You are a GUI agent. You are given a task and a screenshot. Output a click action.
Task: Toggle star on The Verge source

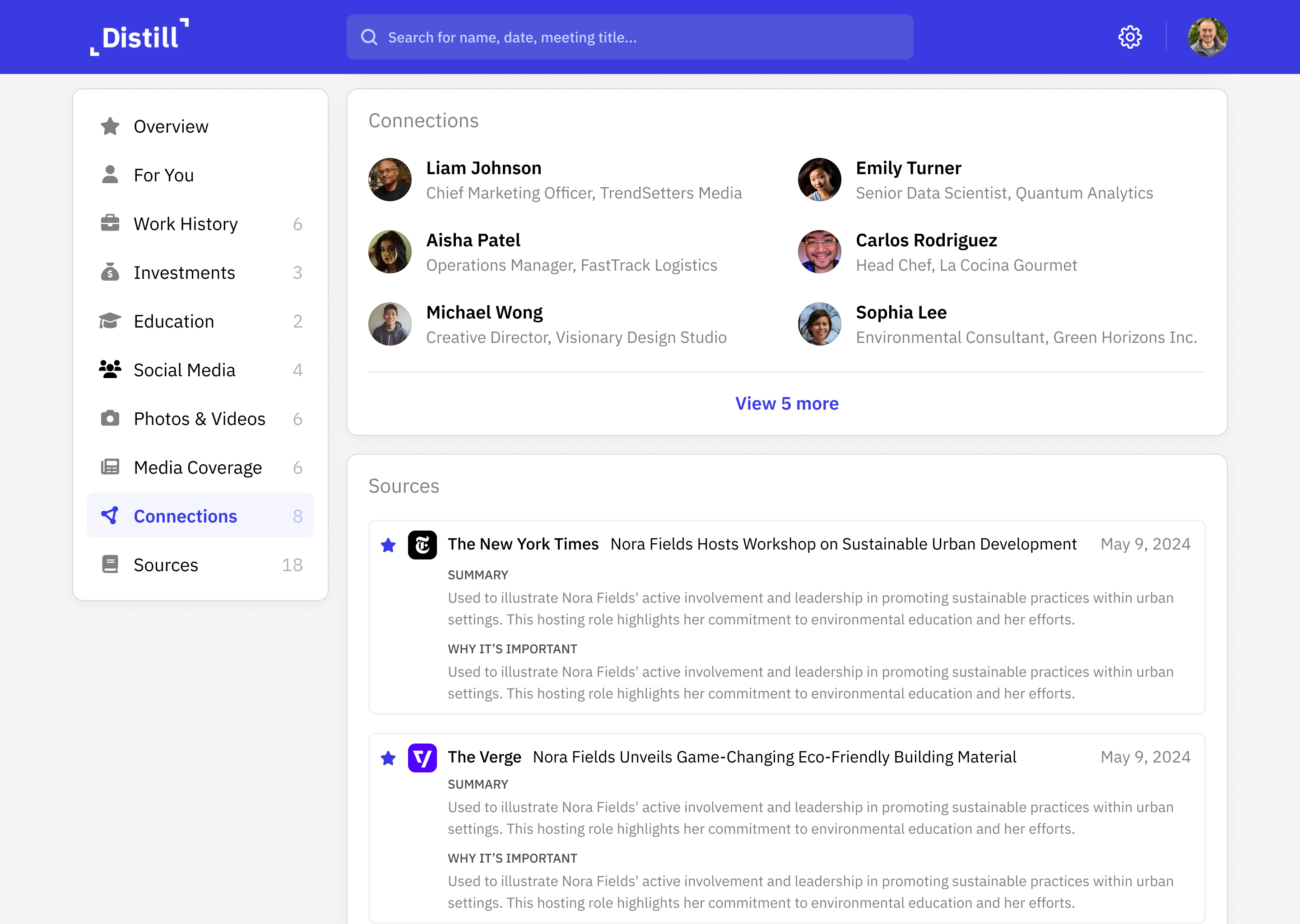coord(388,758)
